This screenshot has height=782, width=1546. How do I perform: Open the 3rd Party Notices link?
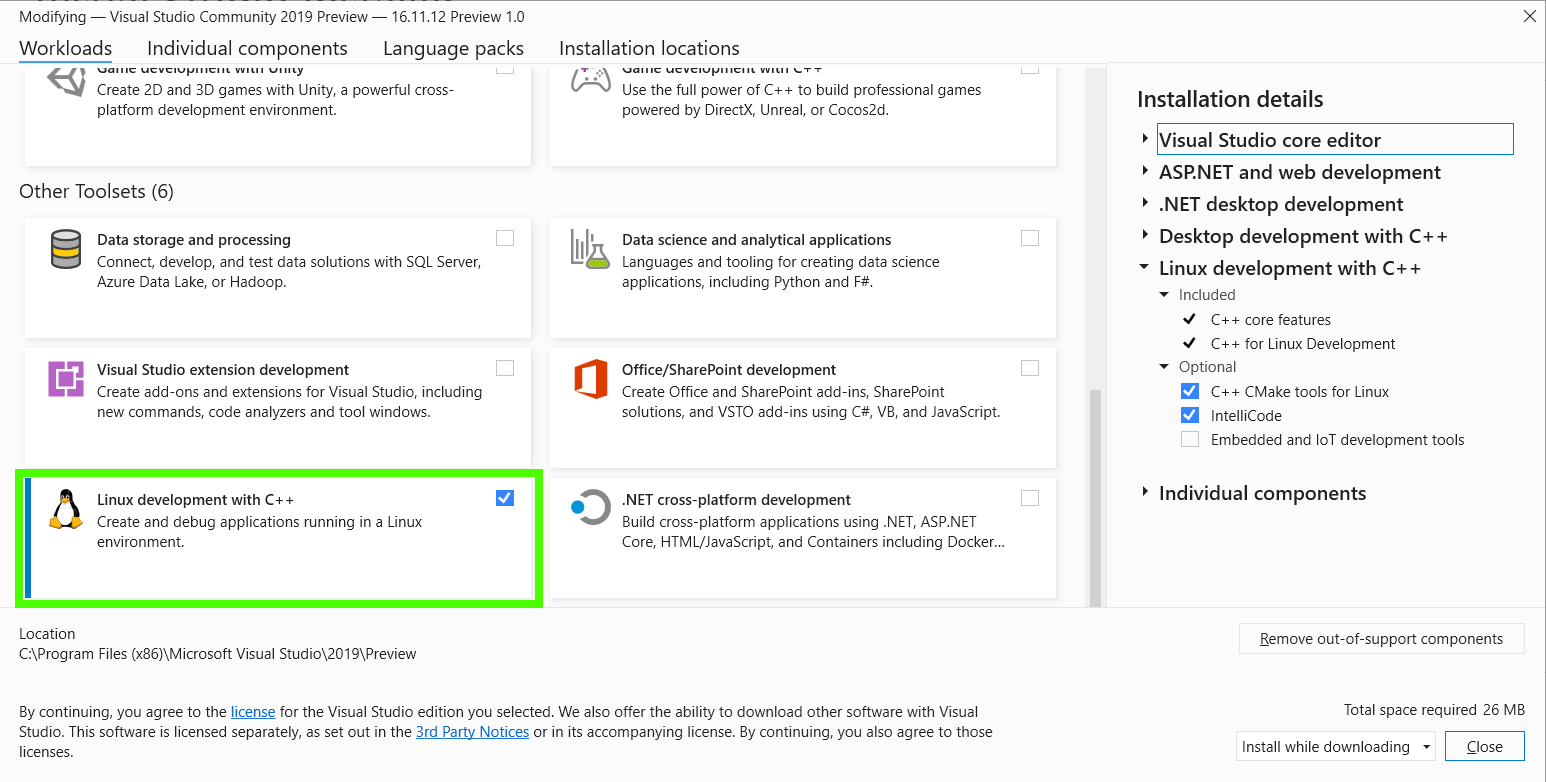point(472,732)
